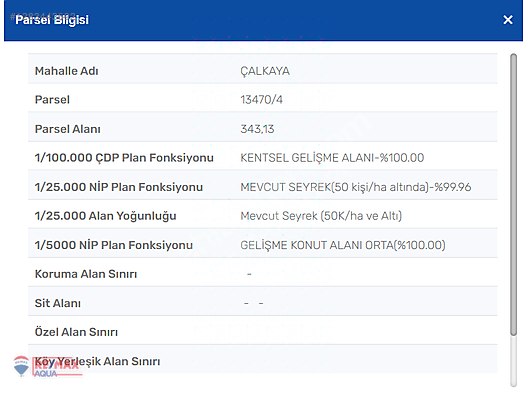Close the Parsel Bilgisi dialog
The image size is (528, 396).
[x=508, y=20]
